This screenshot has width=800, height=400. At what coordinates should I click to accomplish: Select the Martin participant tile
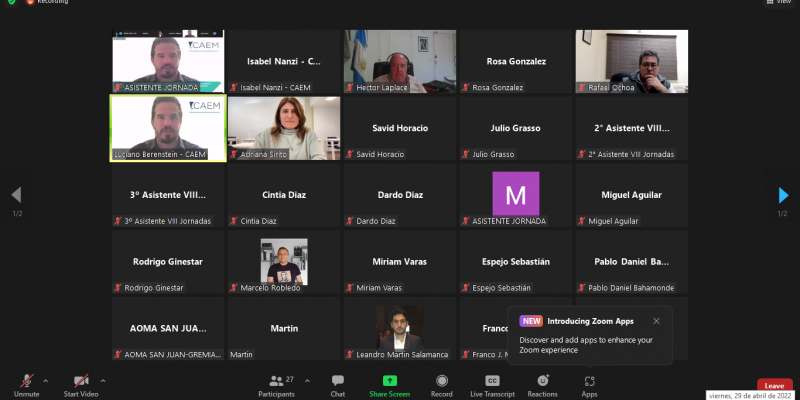click(x=284, y=329)
